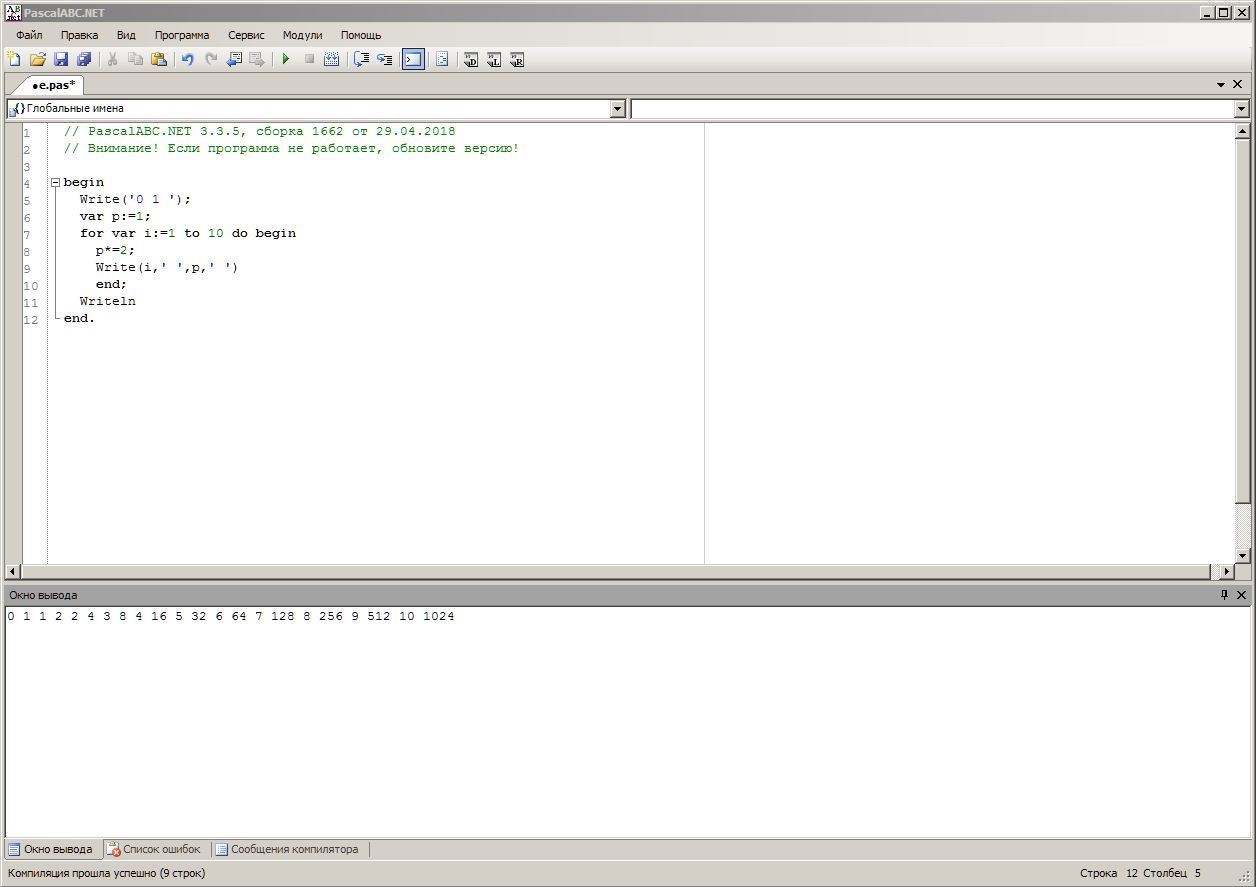Viewport: 1256px width, 887px height.
Task: Click the PascalABC.NET title bar icon
Action: (x=13, y=13)
